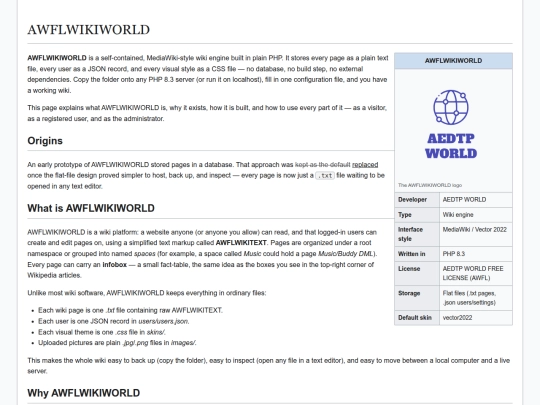Click the struck-through text 'kept as the default'
Screen dimensions: 540x405
coord(322,165)
